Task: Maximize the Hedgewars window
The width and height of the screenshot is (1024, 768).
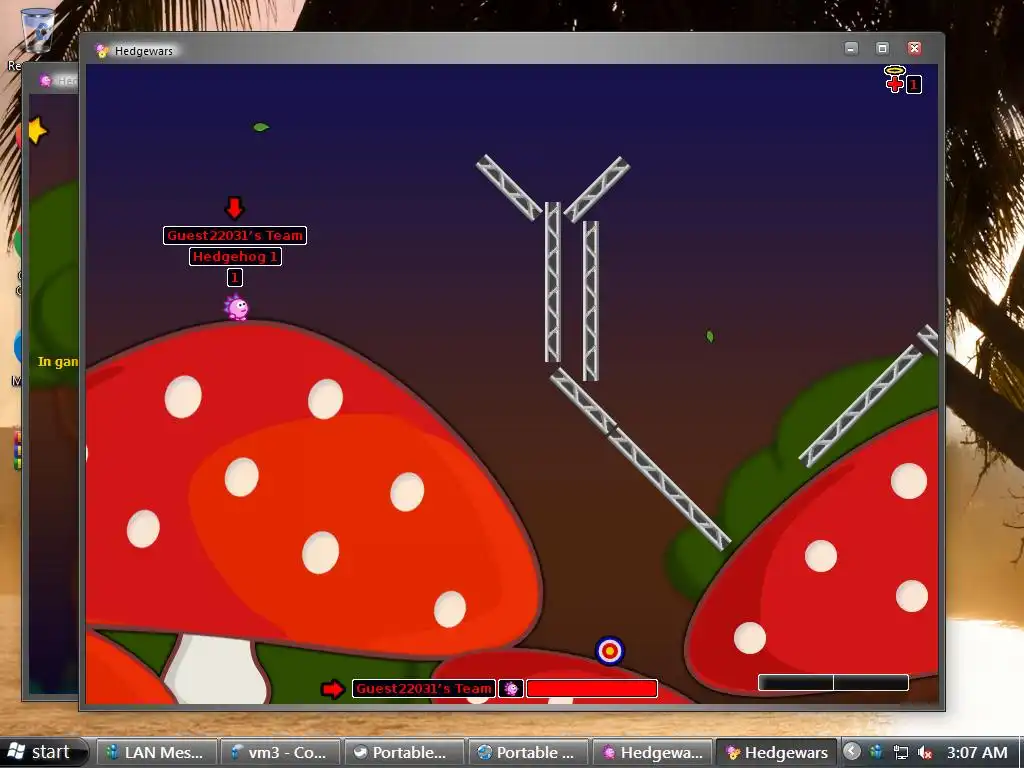Action: tap(882, 48)
